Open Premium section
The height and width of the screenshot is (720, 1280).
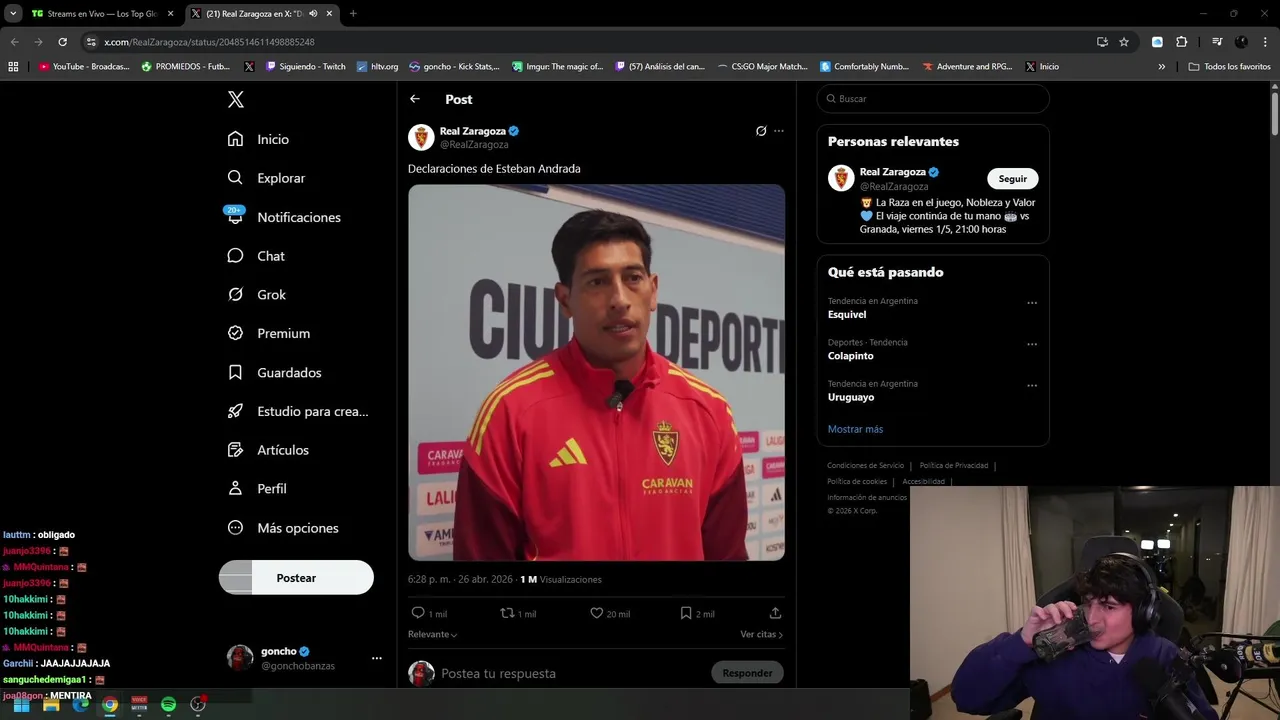(269, 333)
